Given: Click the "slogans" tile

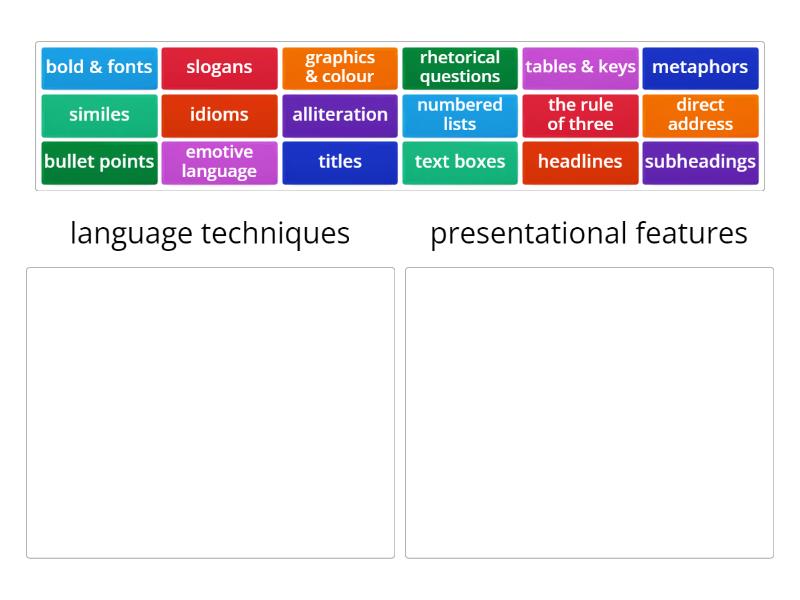Looking at the screenshot, I should (219, 68).
